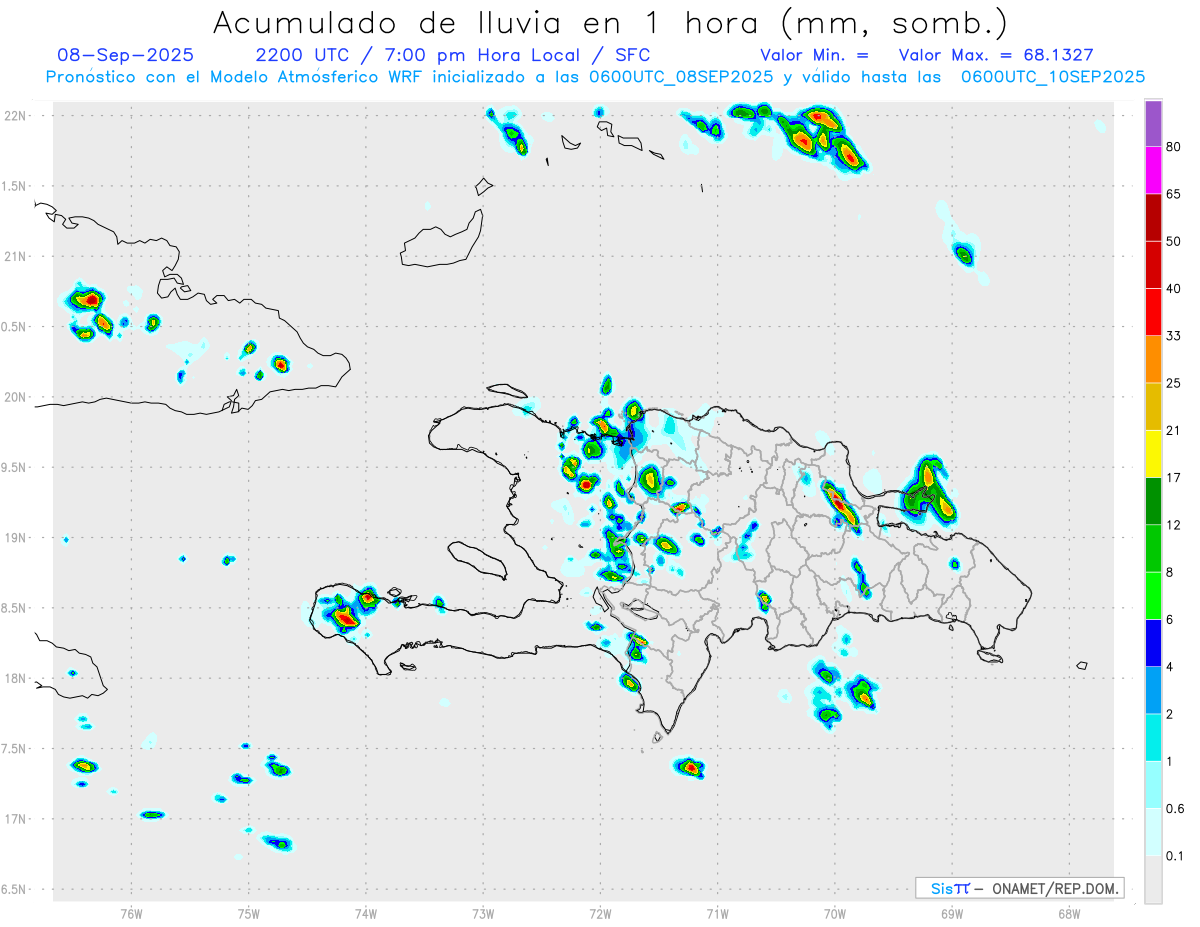Click the "Valor Max. = 68.1327" readout
The height and width of the screenshot is (927, 1200).
995,55
